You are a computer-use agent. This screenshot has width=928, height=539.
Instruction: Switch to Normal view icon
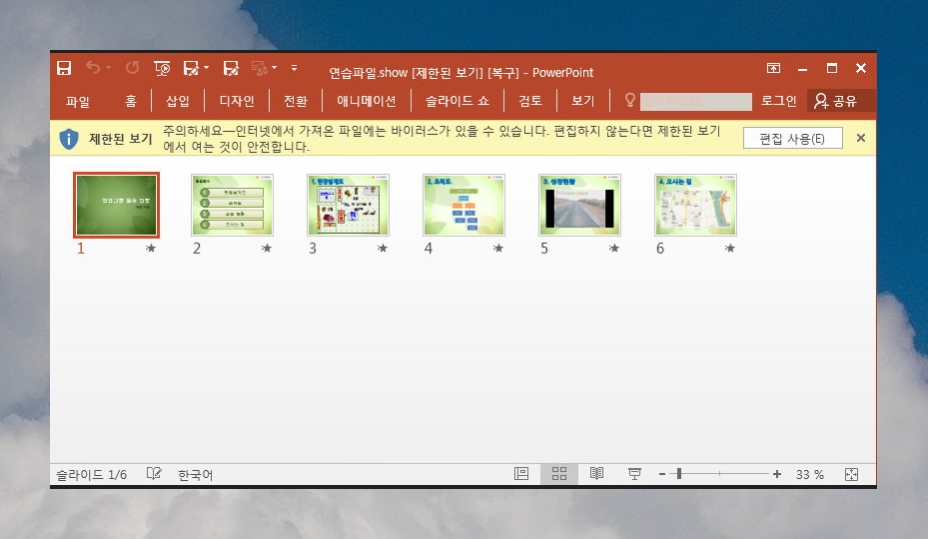point(521,474)
